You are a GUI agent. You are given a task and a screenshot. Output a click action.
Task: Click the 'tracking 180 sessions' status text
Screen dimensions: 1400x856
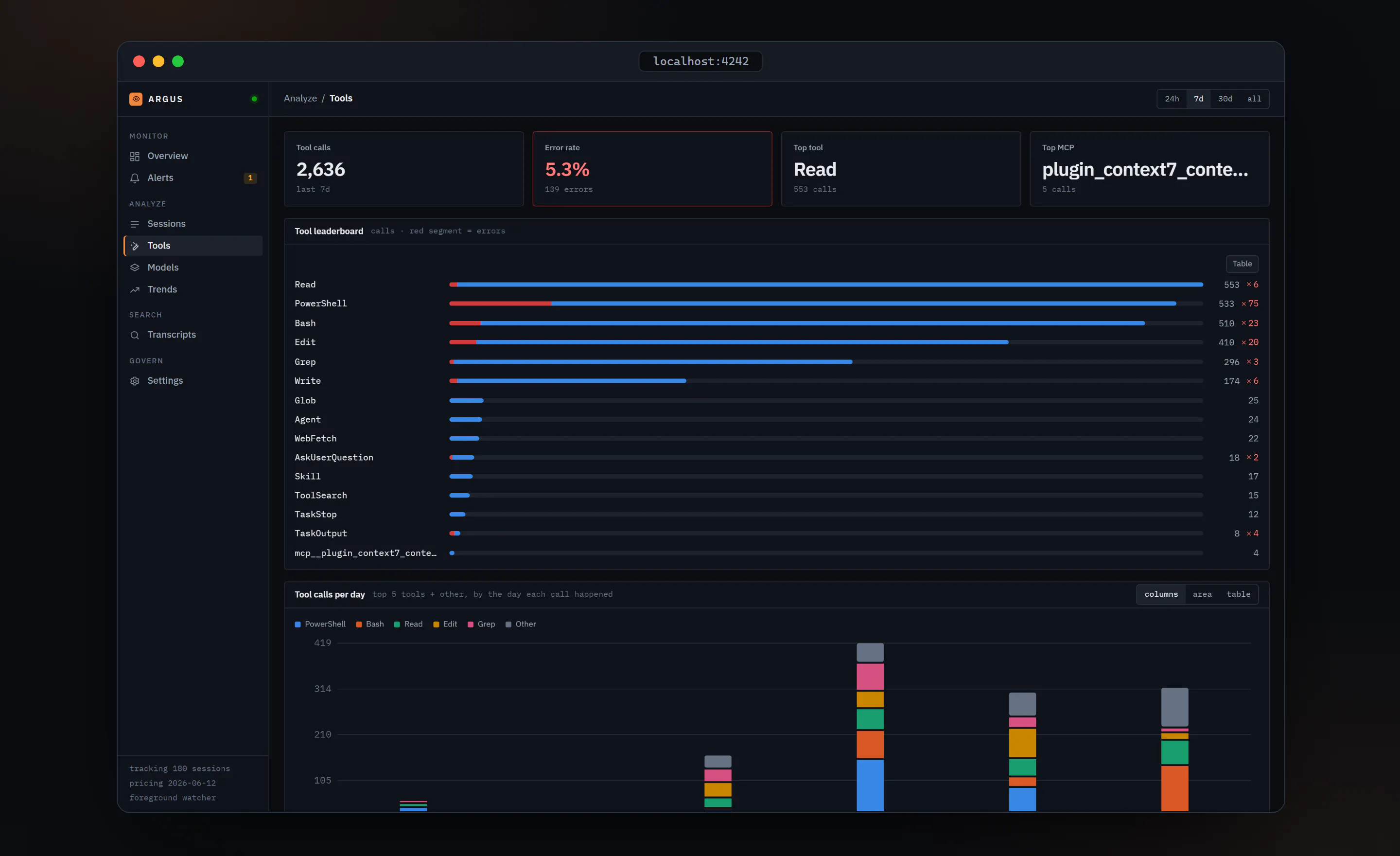click(x=179, y=768)
